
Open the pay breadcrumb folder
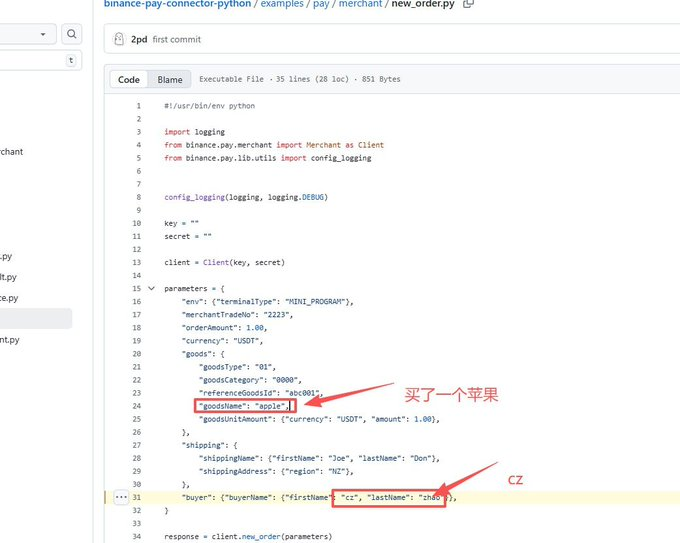[x=321, y=4]
